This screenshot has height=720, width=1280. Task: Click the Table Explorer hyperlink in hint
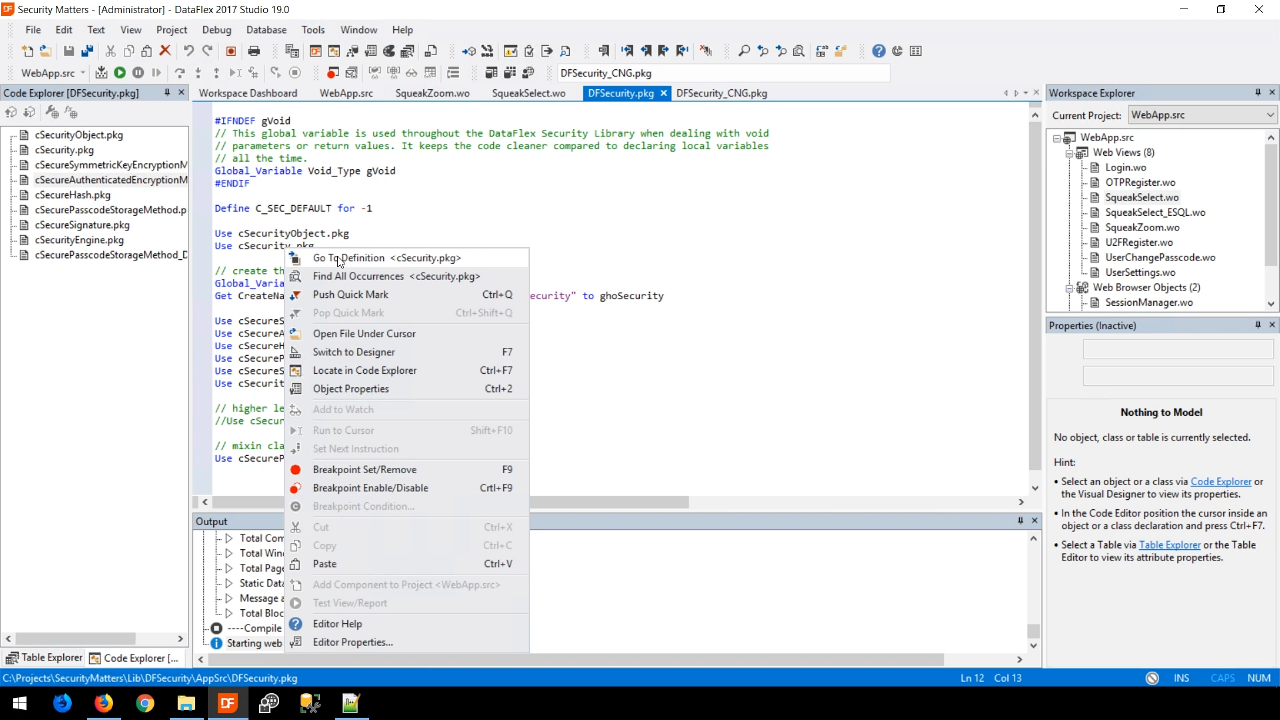[x=1169, y=545]
